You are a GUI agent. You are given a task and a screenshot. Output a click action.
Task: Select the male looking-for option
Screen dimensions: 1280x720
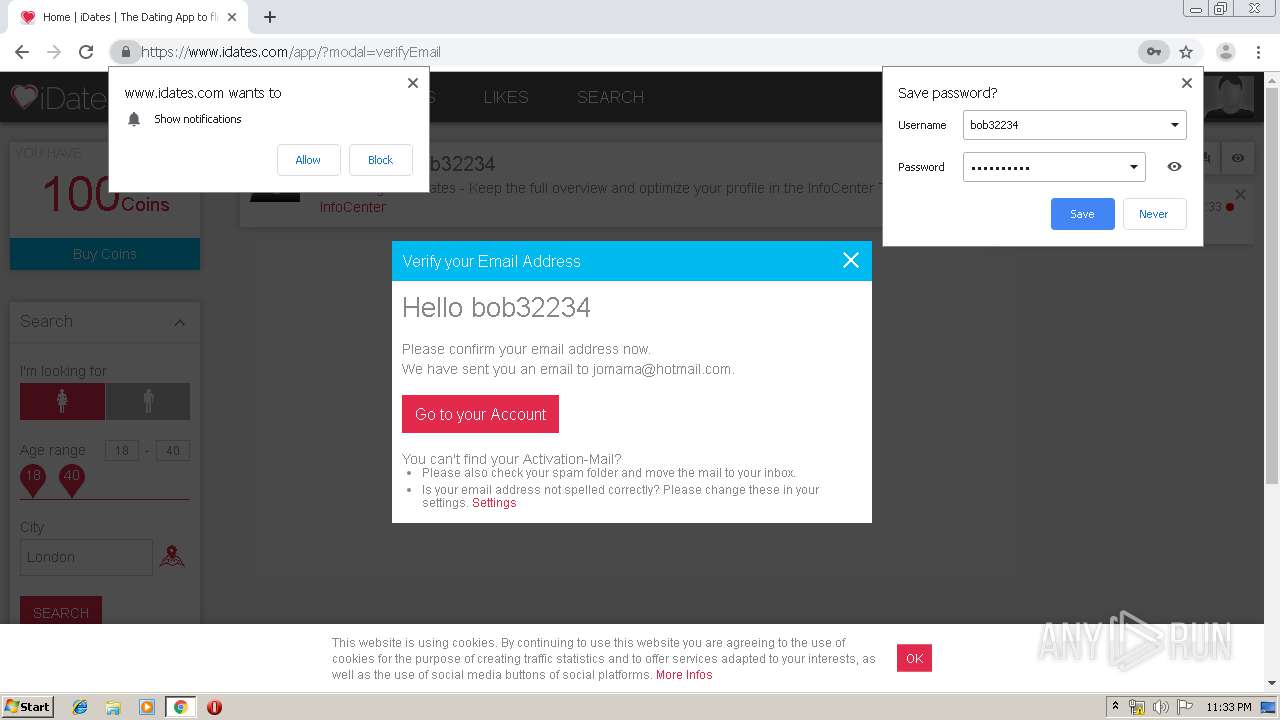(148, 401)
